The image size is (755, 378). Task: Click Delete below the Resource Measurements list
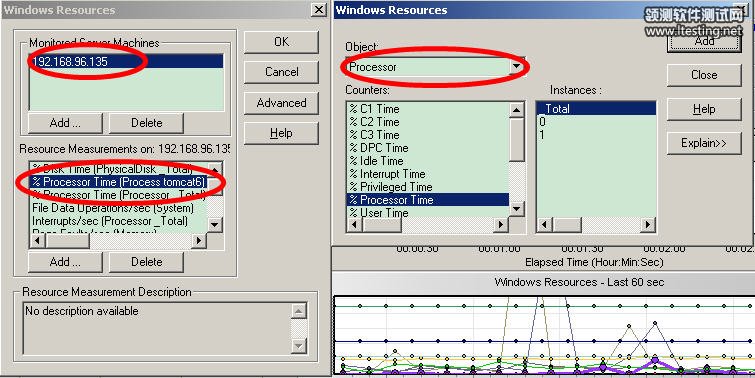pyautogui.click(x=146, y=262)
